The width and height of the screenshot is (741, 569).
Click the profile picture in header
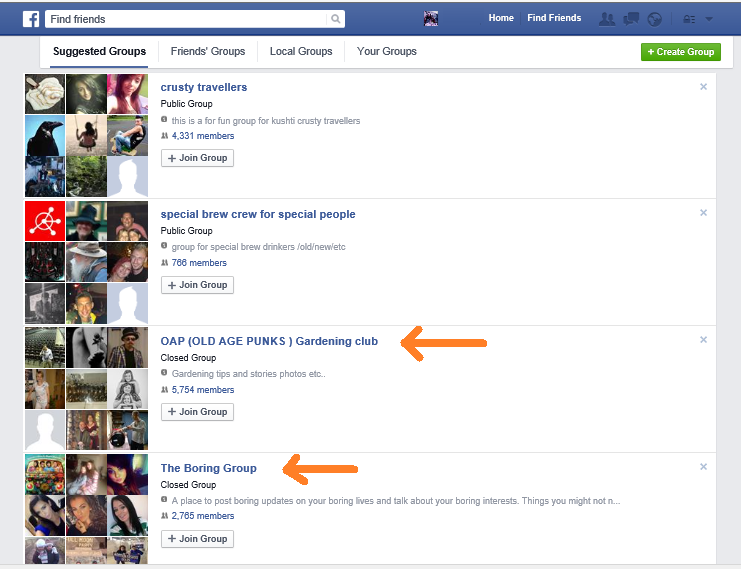pyautogui.click(x=431, y=18)
